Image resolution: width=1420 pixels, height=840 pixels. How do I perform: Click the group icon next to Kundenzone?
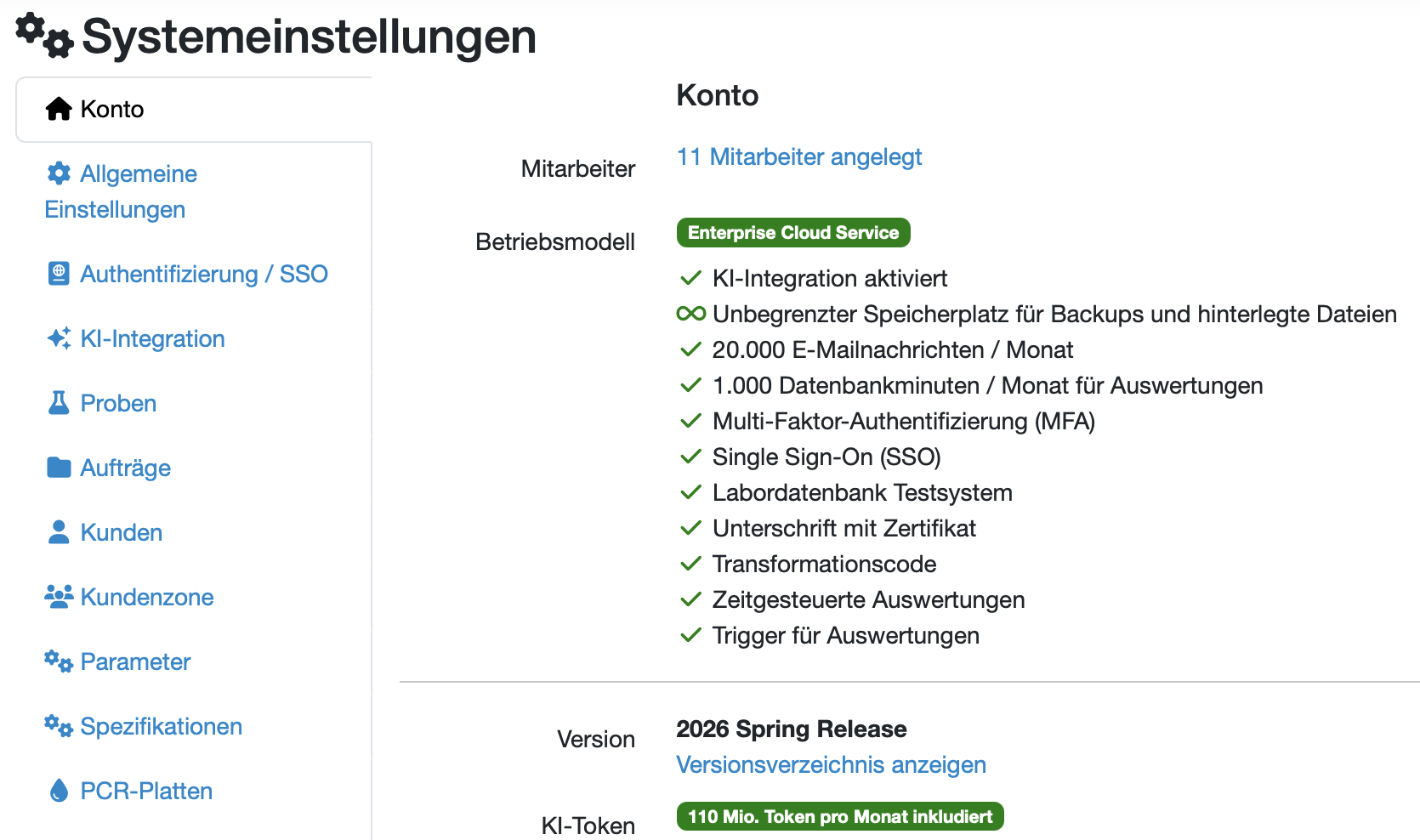[x=59, y=597]
